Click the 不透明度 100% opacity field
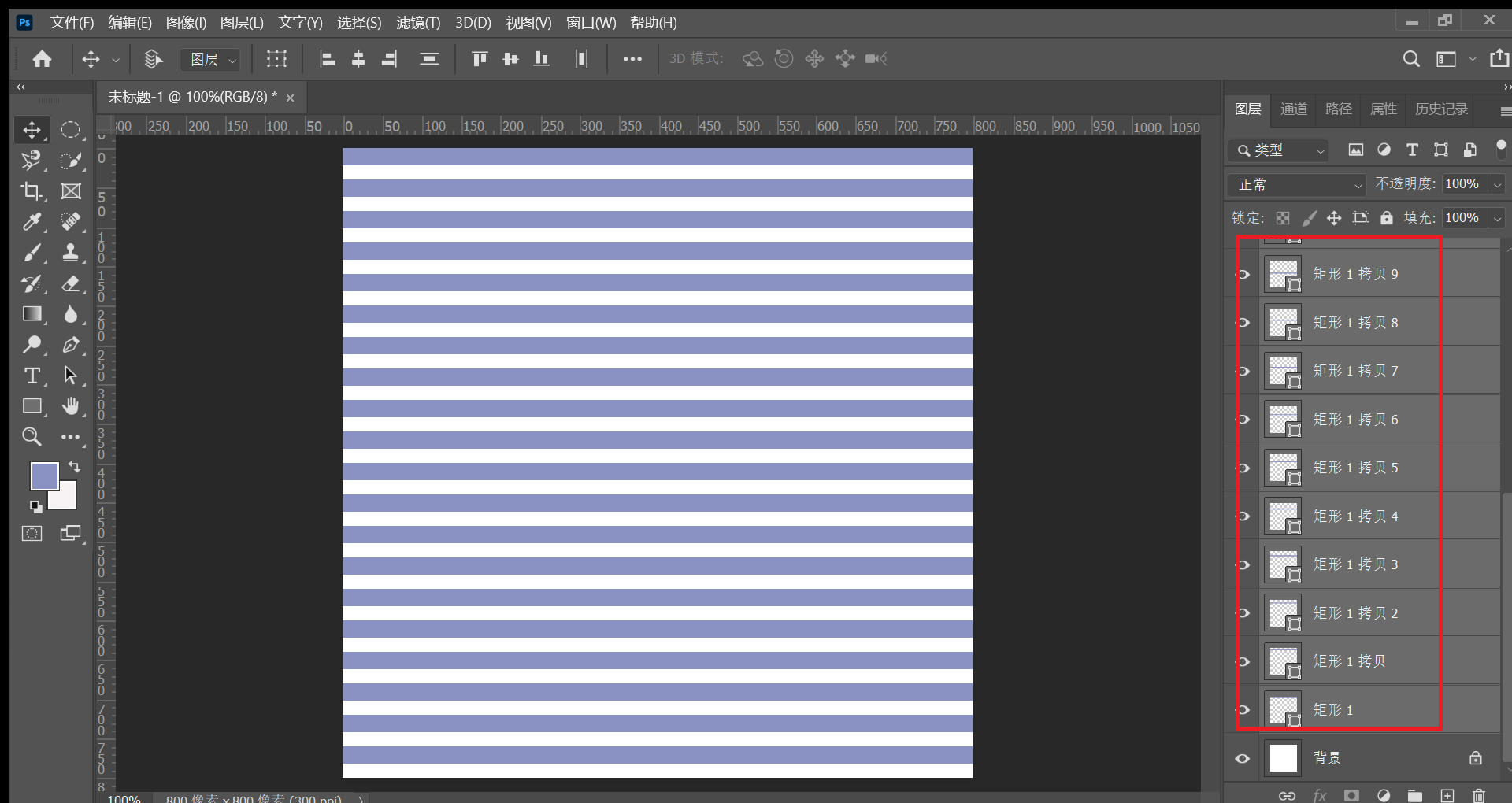The width and height of the screenshot is (1512, 803). tap(1464, 184)
